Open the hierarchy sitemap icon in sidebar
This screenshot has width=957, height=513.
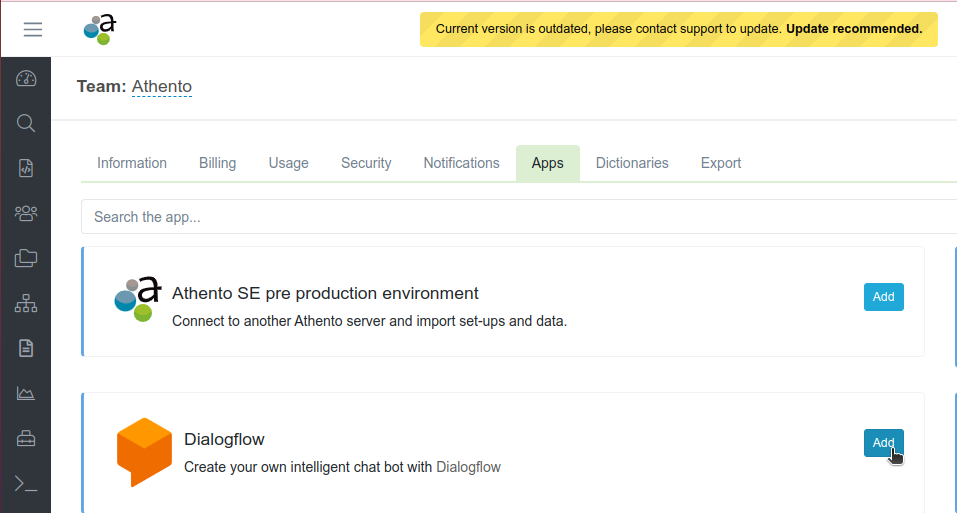26,303
